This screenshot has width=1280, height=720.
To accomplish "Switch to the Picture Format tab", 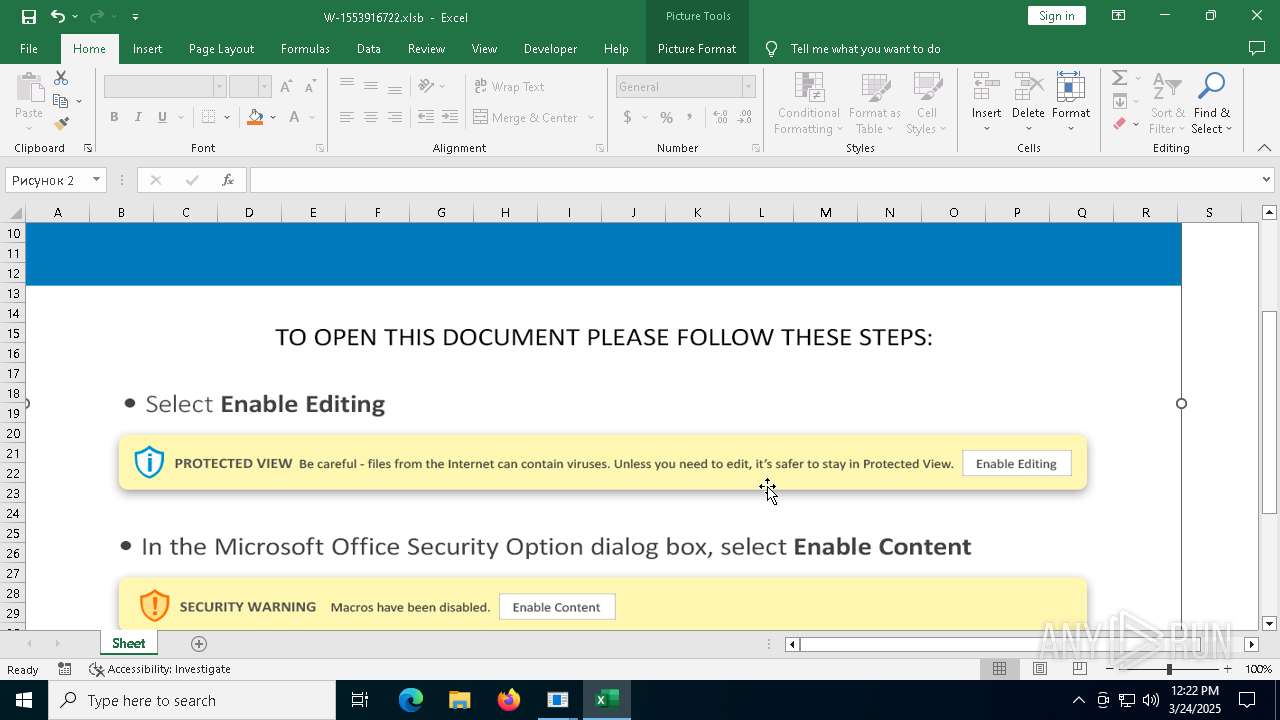I will (x=696, y=48).
